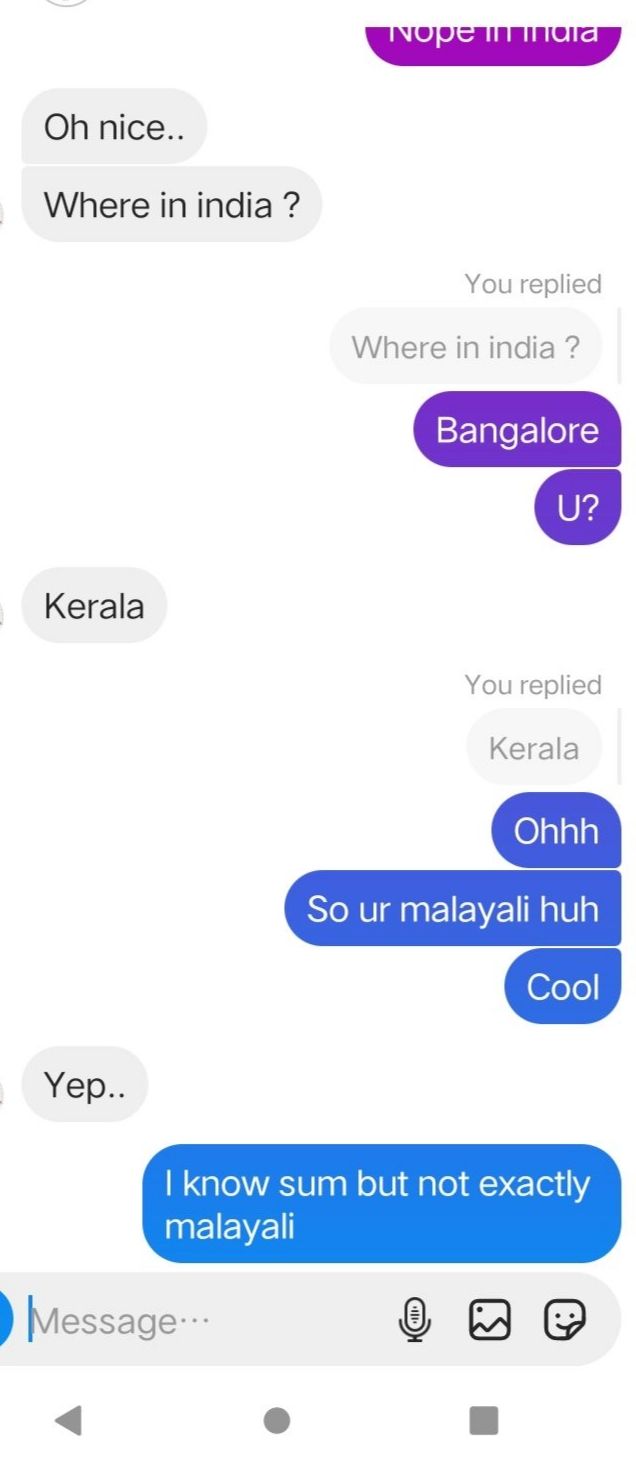Image resolution: width=636 pixels, height=1460 pixels.
Task: Select the 'Cool' sent message bubble
Action: pos(563,987)
